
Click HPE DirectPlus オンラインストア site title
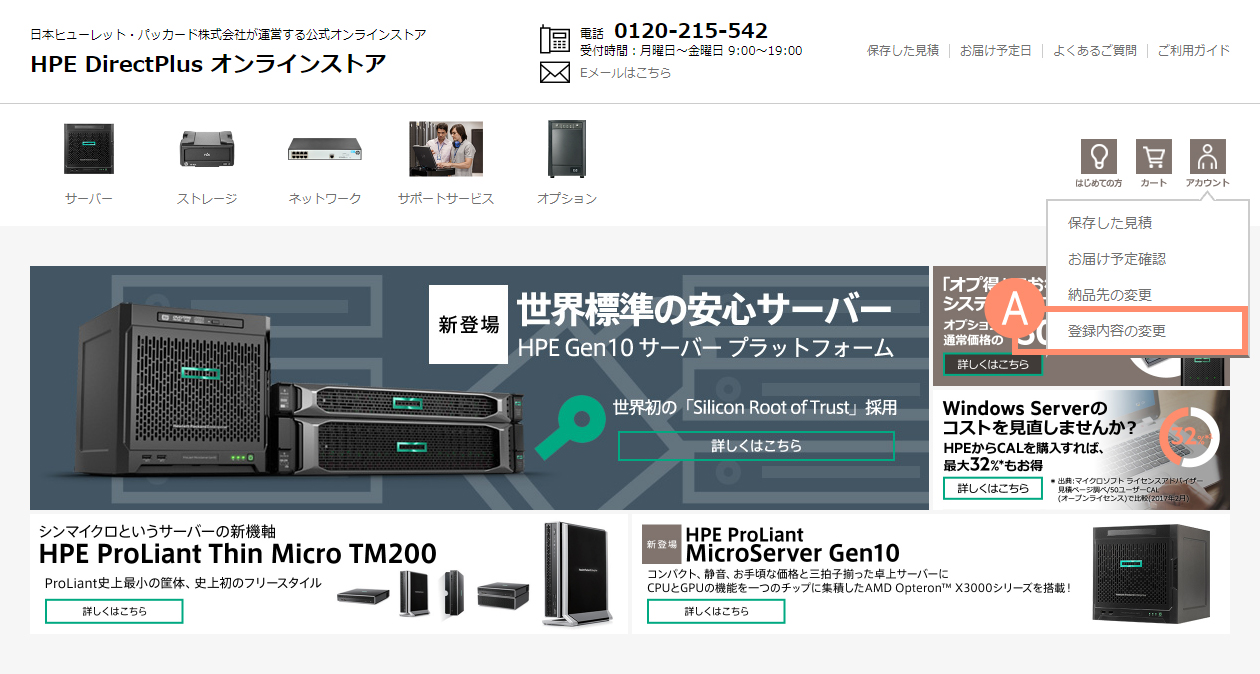click(x=208, y=64)
